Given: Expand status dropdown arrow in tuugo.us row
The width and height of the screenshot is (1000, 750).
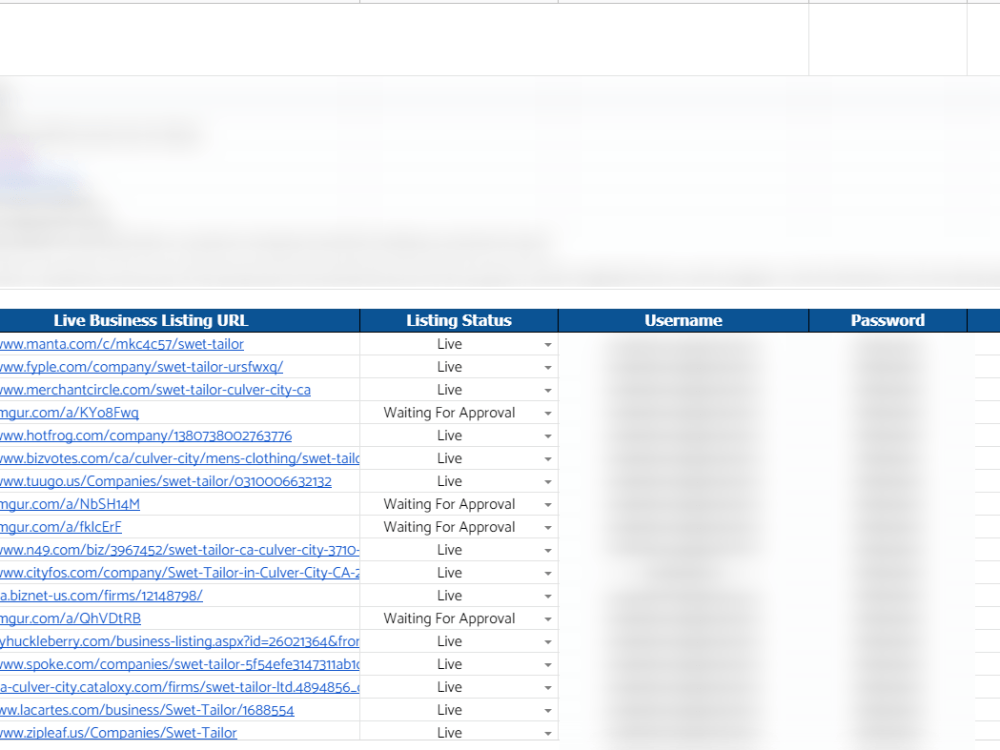Looking at the screenshot, I should tap(548, 482).
